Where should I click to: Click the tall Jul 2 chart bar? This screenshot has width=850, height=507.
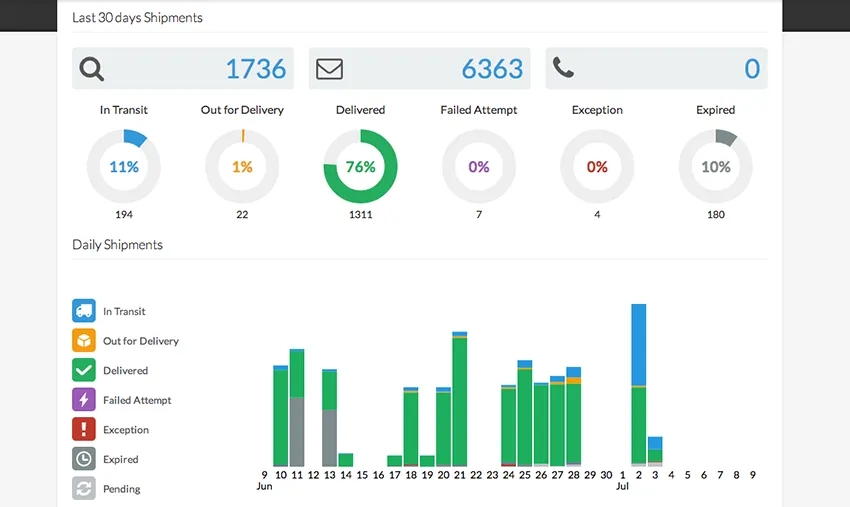(x=639, y=385)
